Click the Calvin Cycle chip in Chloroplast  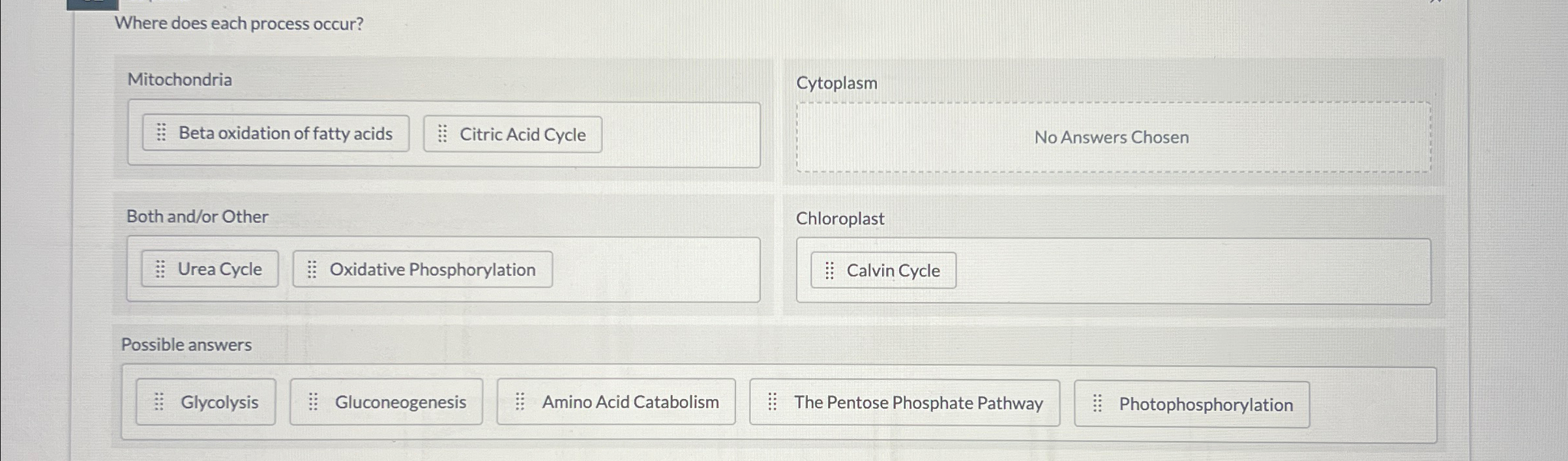point(883,270)
